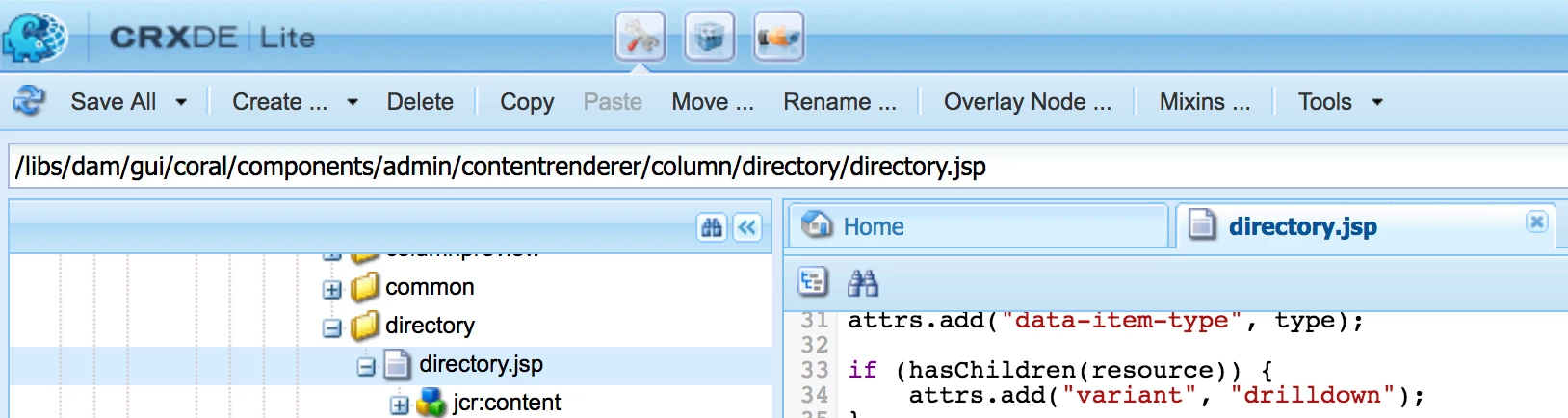The height and width of the screenshot is (418, 1568).
Task: Click the common folder icon
Action: click(x=365, y=287)
